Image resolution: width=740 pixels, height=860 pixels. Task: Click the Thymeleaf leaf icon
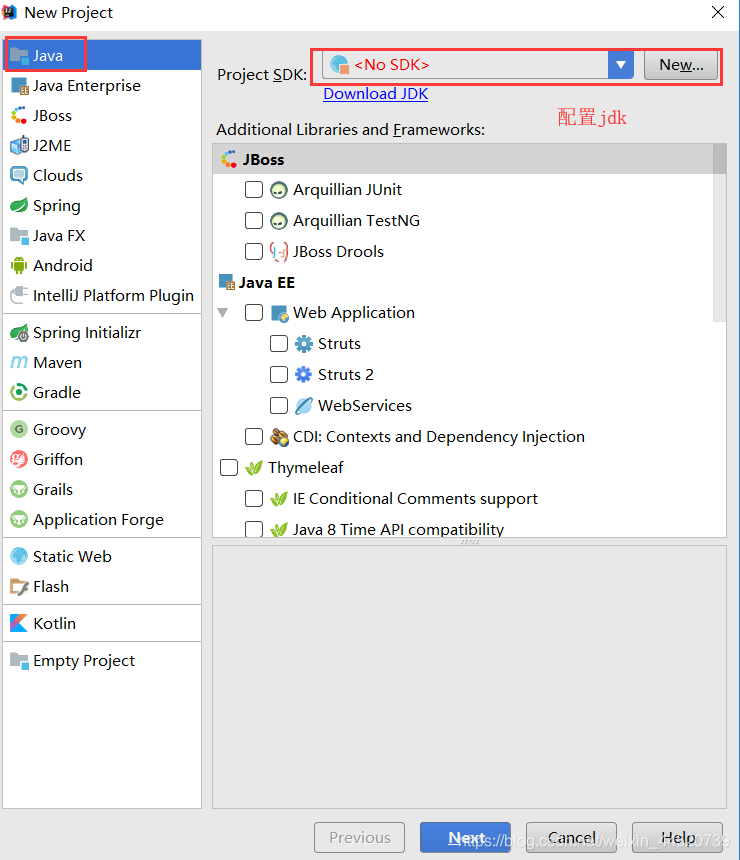pos(253,468)
